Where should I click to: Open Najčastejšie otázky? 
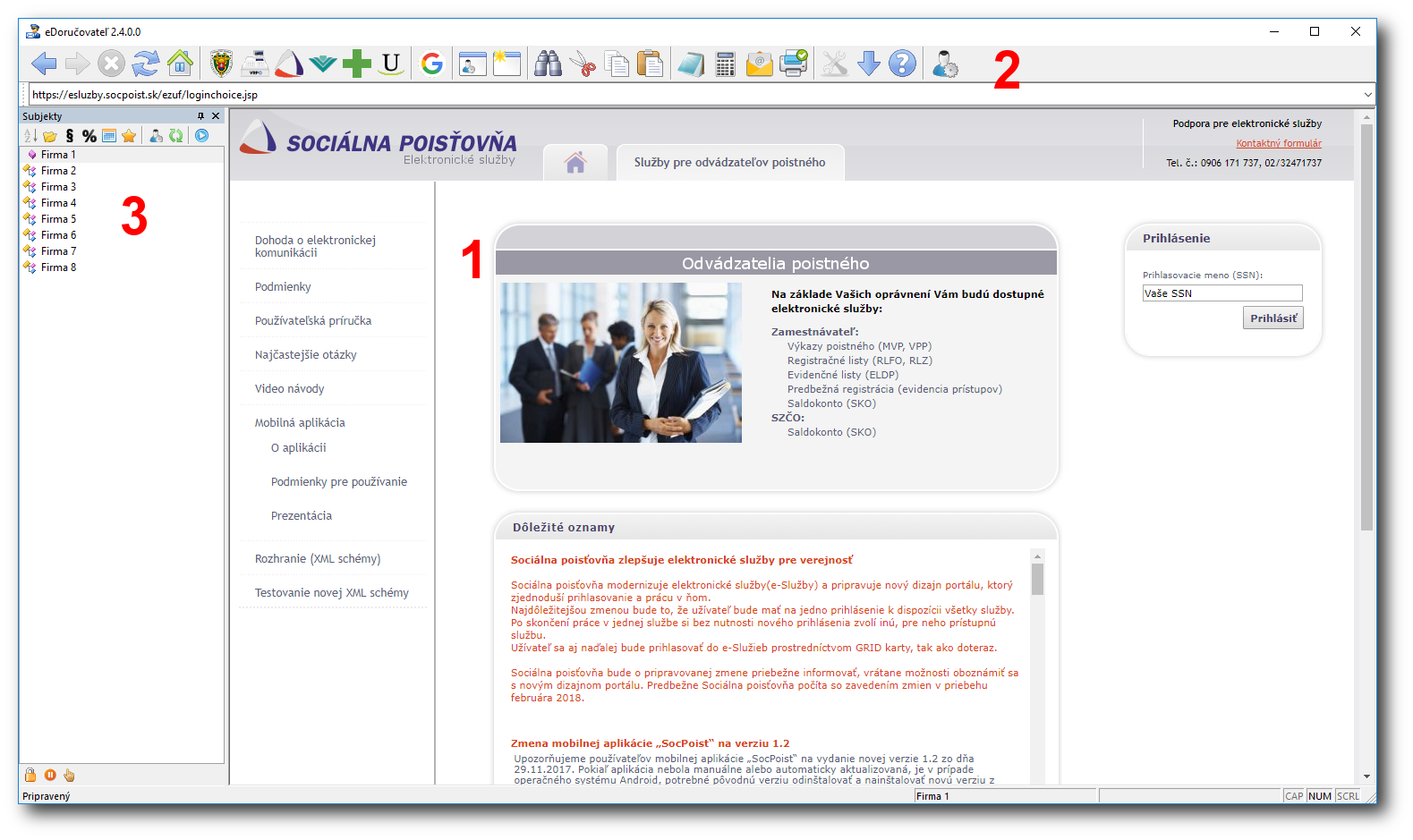(305, 354)
